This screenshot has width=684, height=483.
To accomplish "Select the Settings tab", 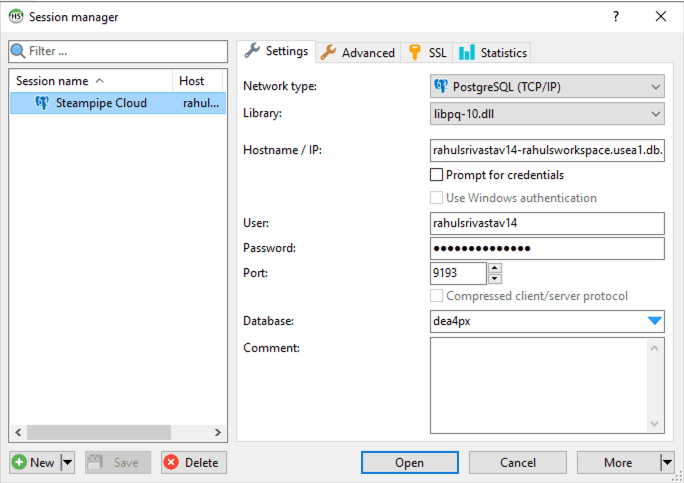I will tap(277, 51).
